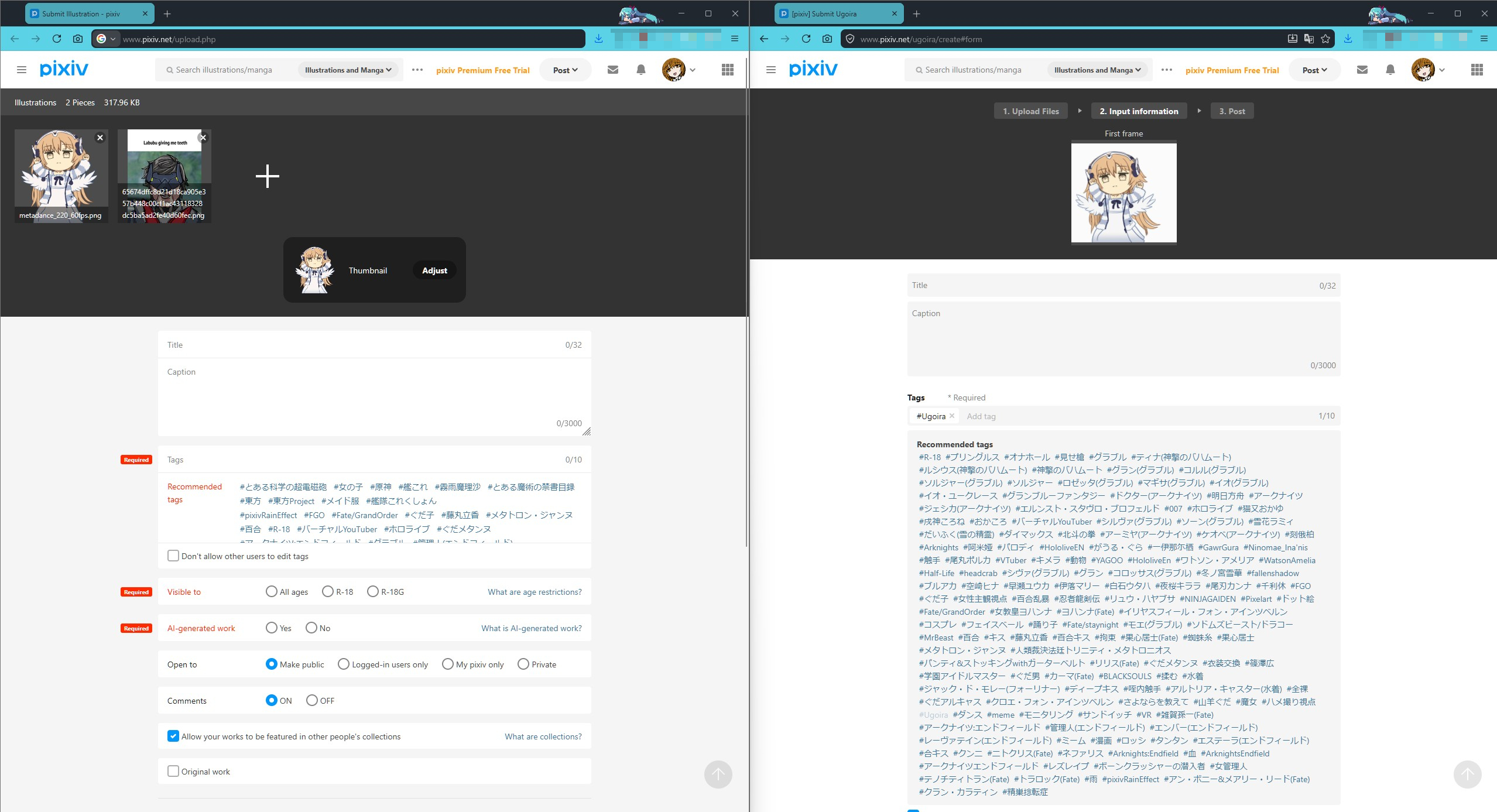This screenshot has height=812, width=1497.
Task: Remove the #Ugoira tag chip
Action: 952,416
